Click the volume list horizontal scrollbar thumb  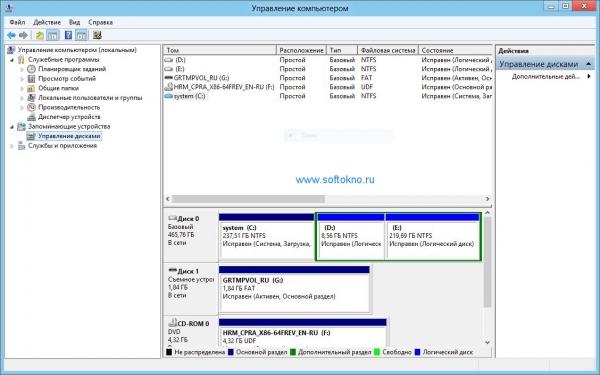(248, 199)
